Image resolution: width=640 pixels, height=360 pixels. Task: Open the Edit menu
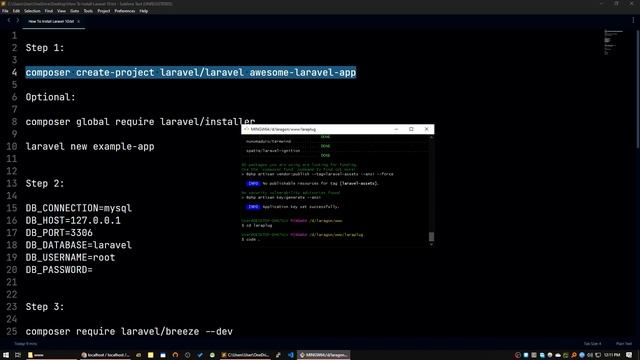click(x=16, y=11)
